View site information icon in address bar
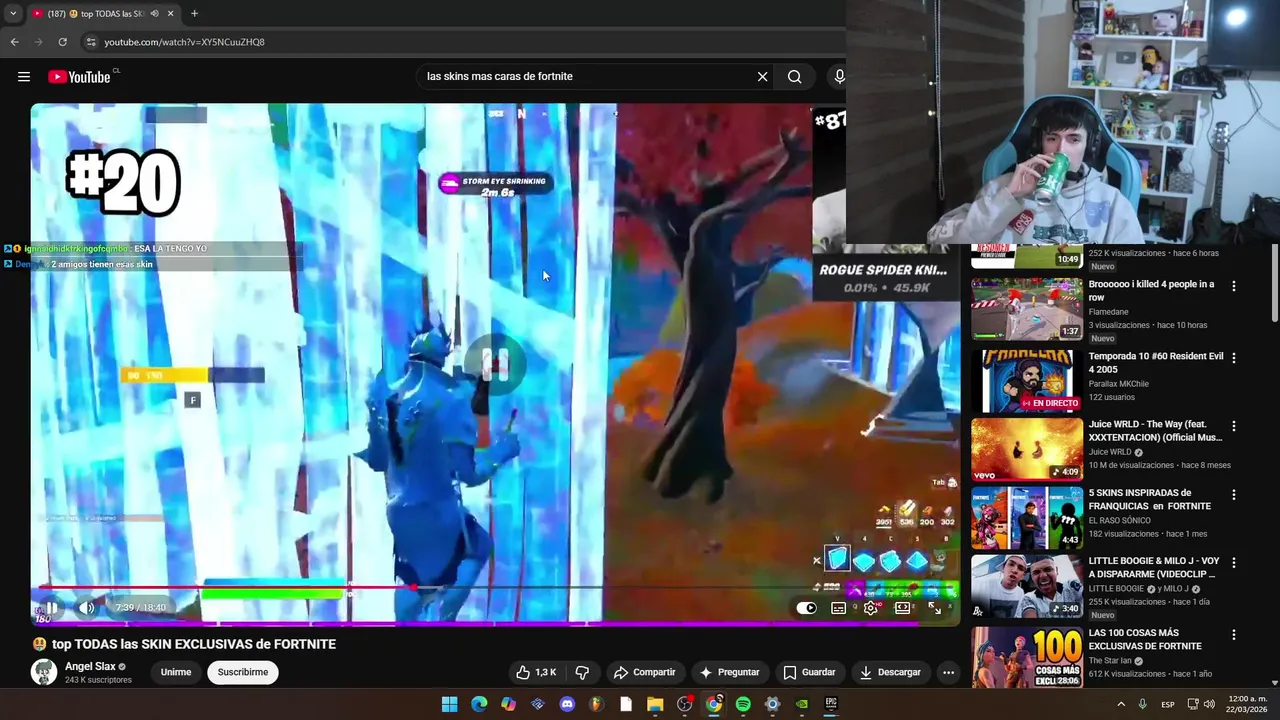This screenshot has width=1280, height=720. (x=91, y=42)
